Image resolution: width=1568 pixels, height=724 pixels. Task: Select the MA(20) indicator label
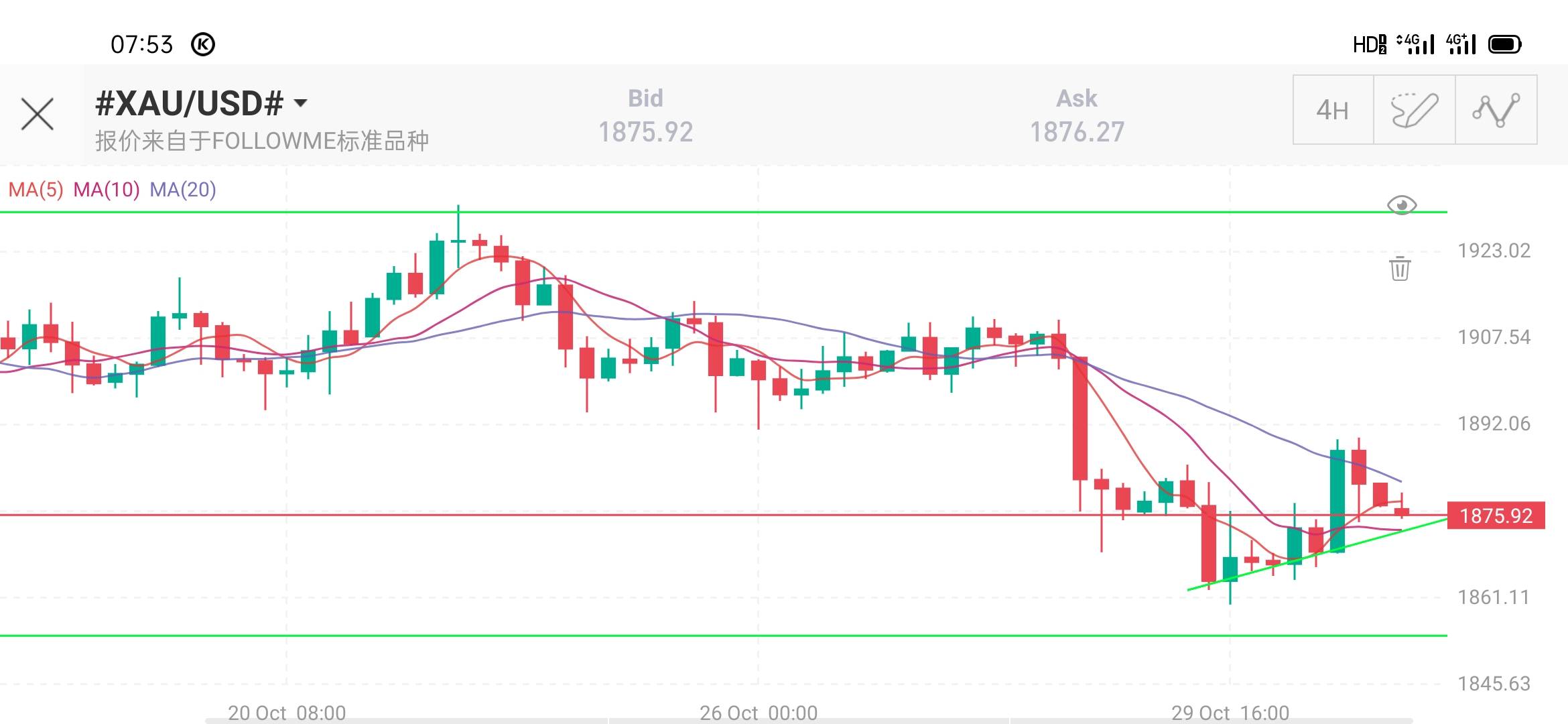tap(182, 190)
